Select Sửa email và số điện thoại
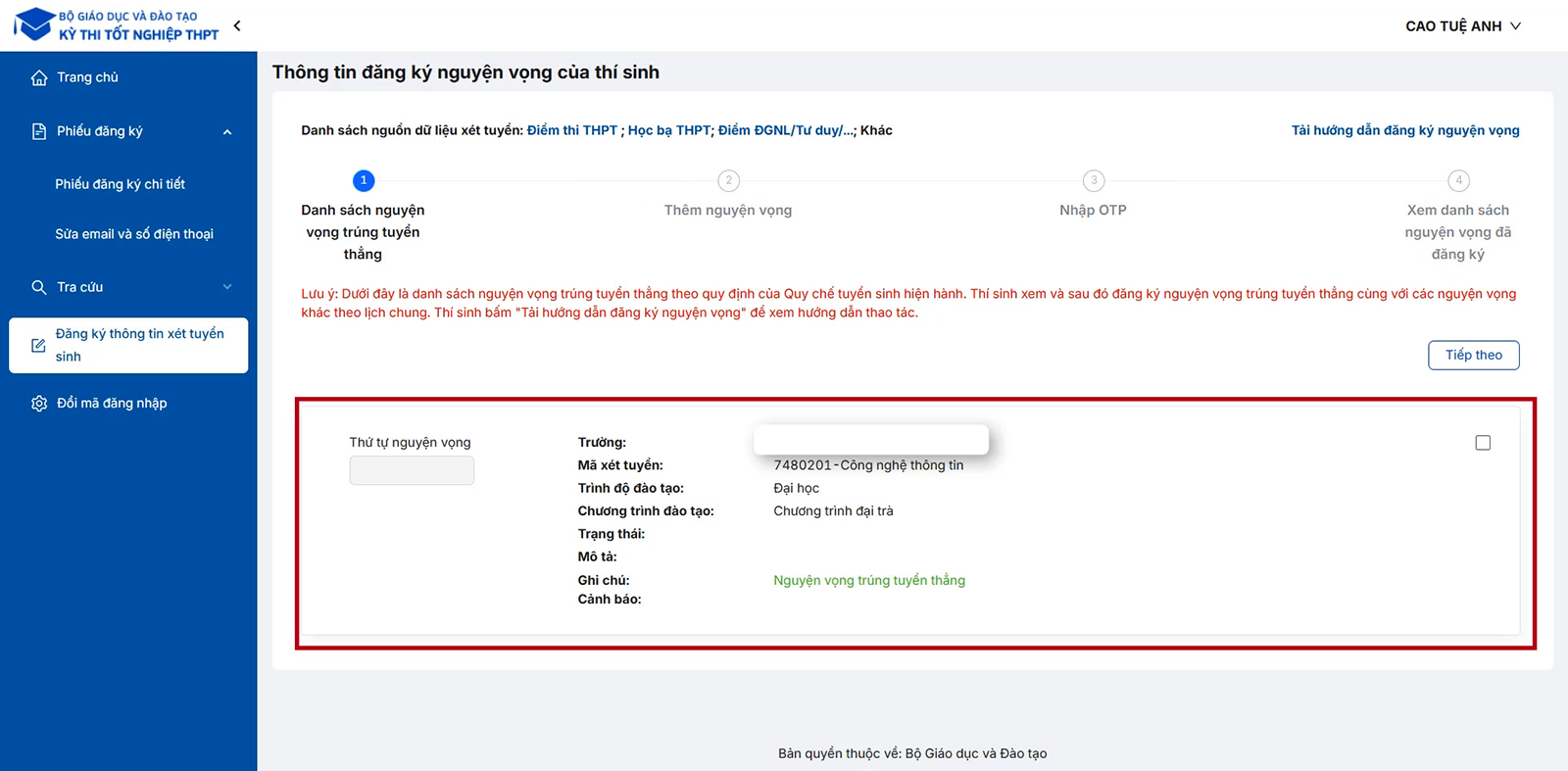The width and height of the screenshot is (1568, 771). point(134,234)
